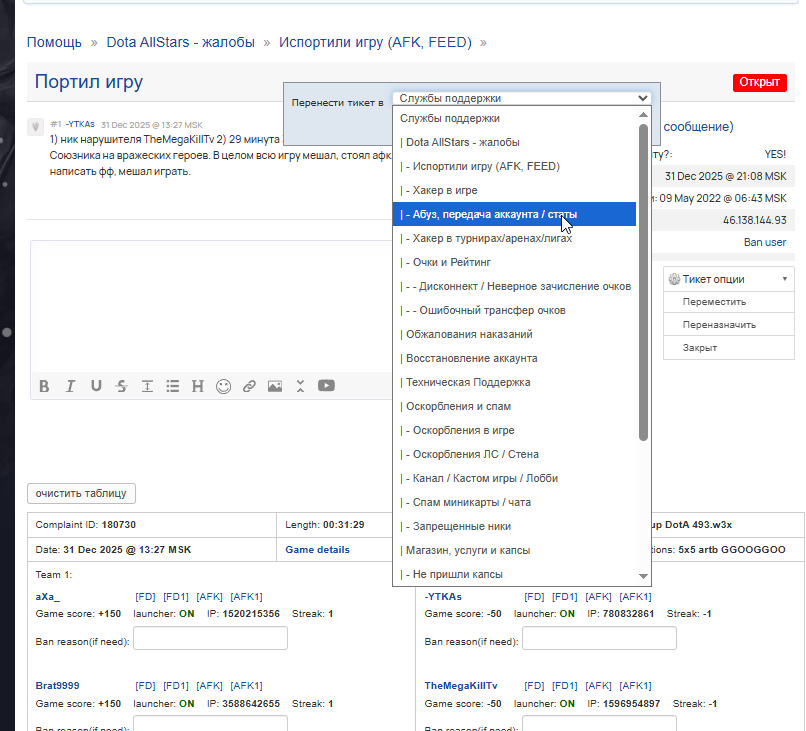
Task: Click the очистить таблицу button
Action: pyautogui.click(x=81, y=493)
